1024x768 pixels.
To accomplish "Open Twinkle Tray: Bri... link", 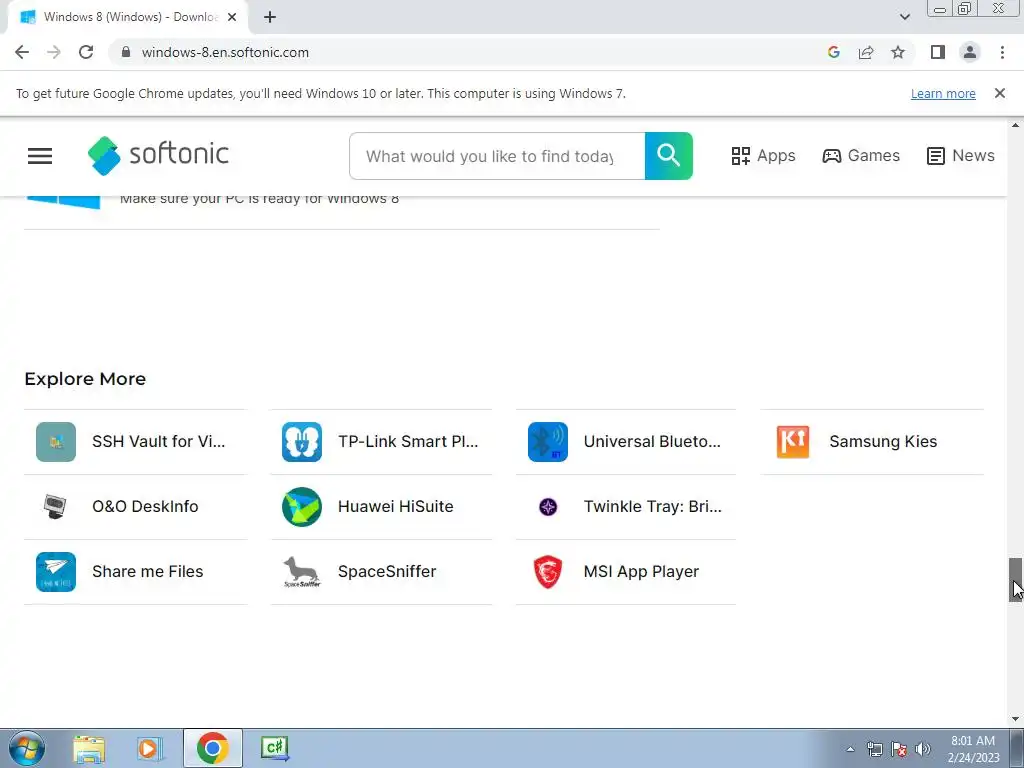I will 652,507.
